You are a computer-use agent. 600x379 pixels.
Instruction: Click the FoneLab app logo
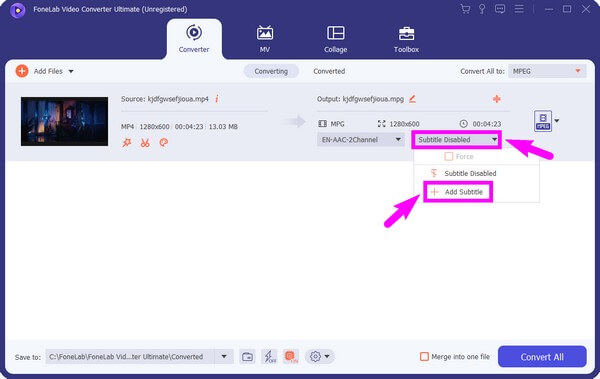[18, 10]
